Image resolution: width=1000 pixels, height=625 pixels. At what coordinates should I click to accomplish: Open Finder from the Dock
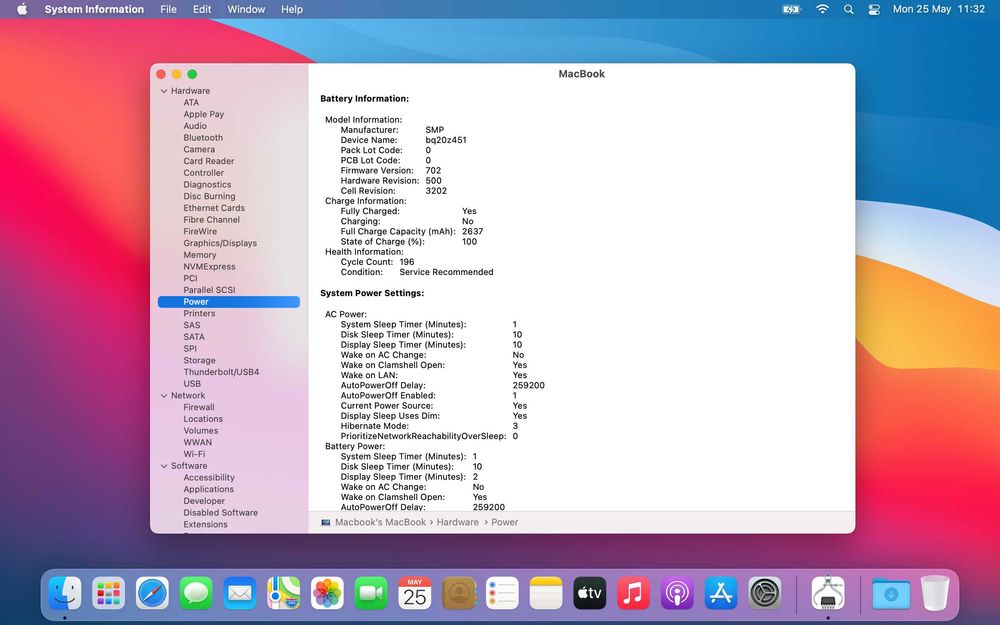(x=65, y=593)
